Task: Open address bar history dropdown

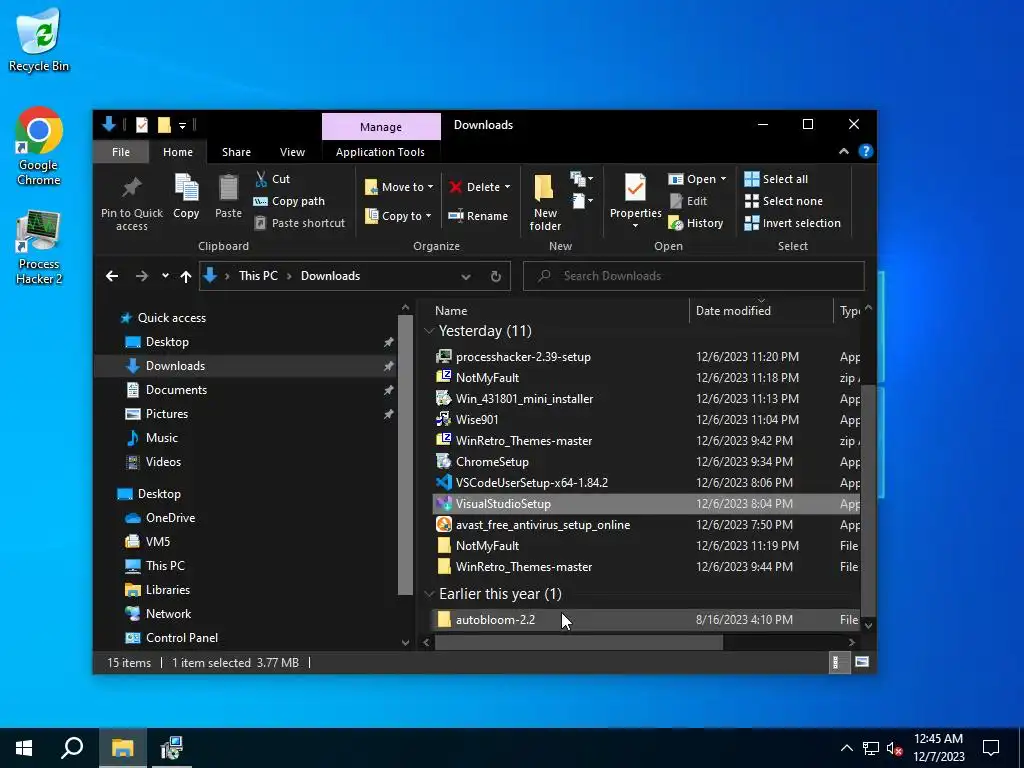Action: [x=466, y=276]
